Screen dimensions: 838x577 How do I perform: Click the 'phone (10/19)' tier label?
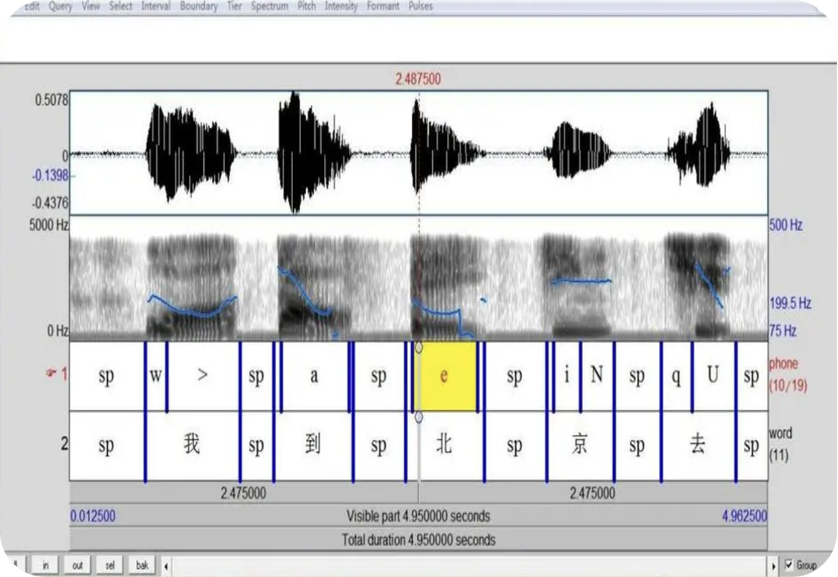point(787,375)
